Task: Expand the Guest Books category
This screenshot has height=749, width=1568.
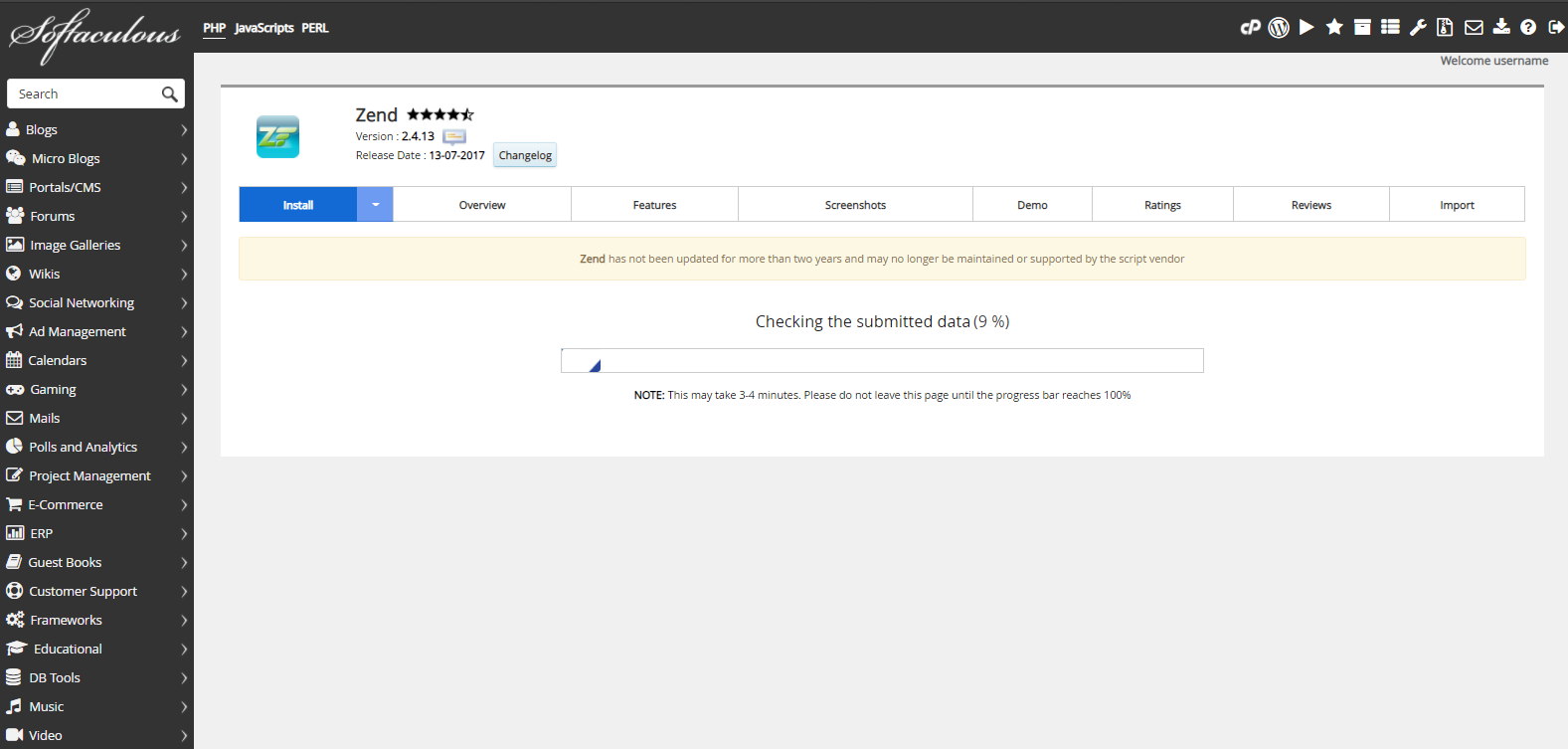Action: 96,562
